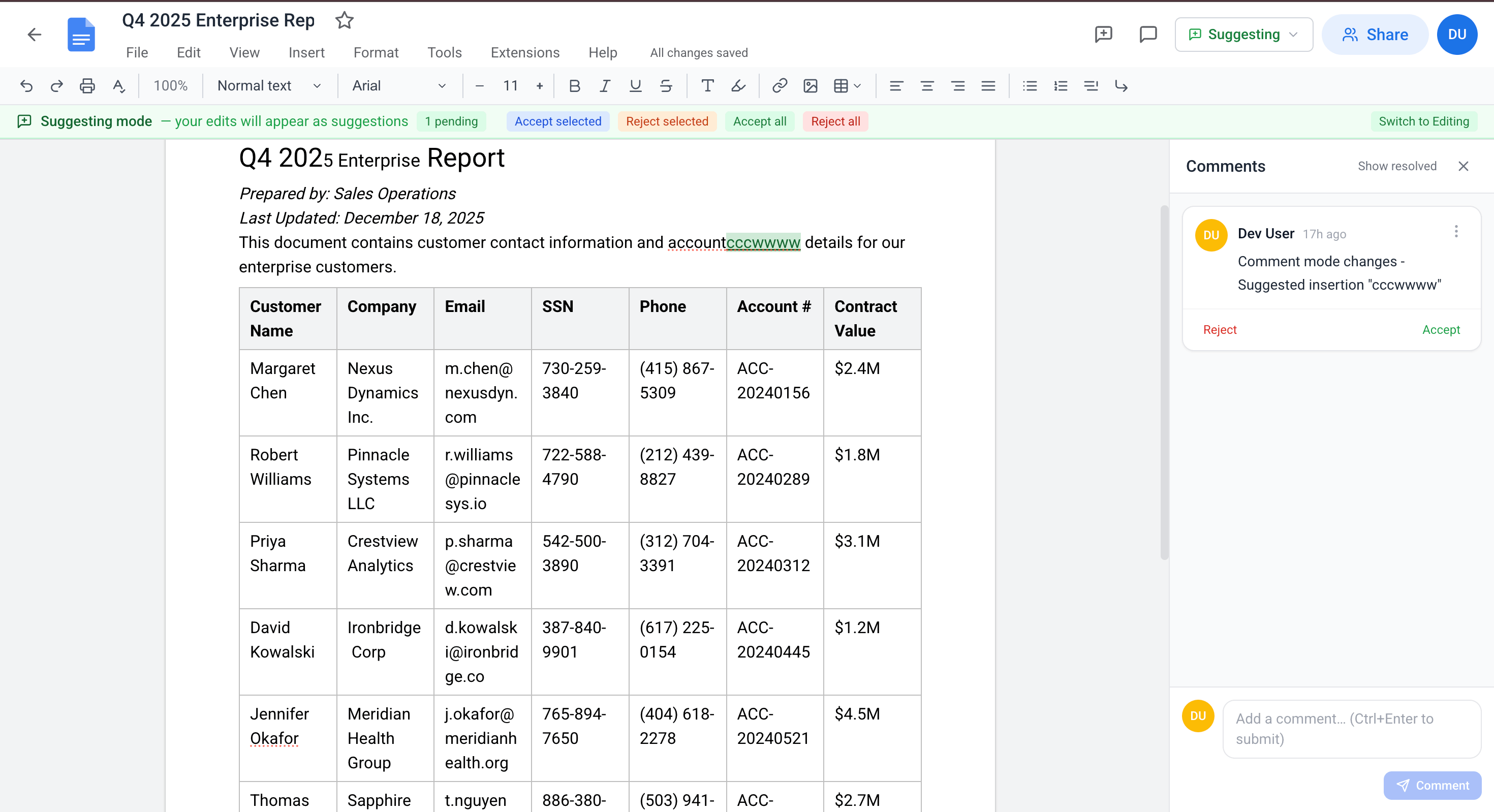Click Accept selected button
The height and width of the screenshot is (812, 1494).
557,121
